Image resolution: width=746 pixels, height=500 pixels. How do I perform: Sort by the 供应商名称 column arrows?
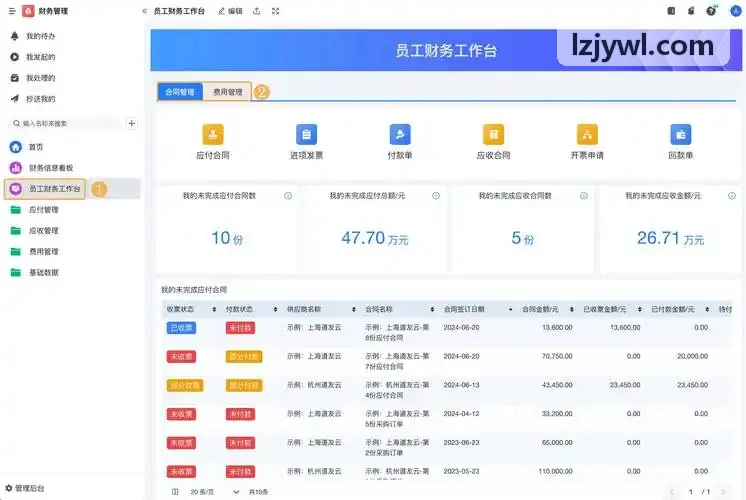[x=353, y=309]
